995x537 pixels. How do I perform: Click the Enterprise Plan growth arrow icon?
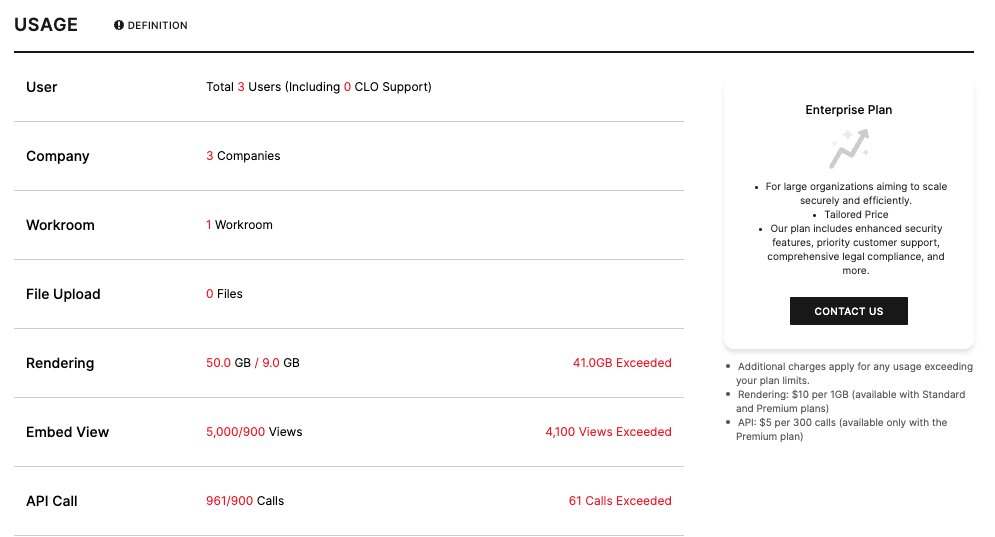(x=849, y=149)
